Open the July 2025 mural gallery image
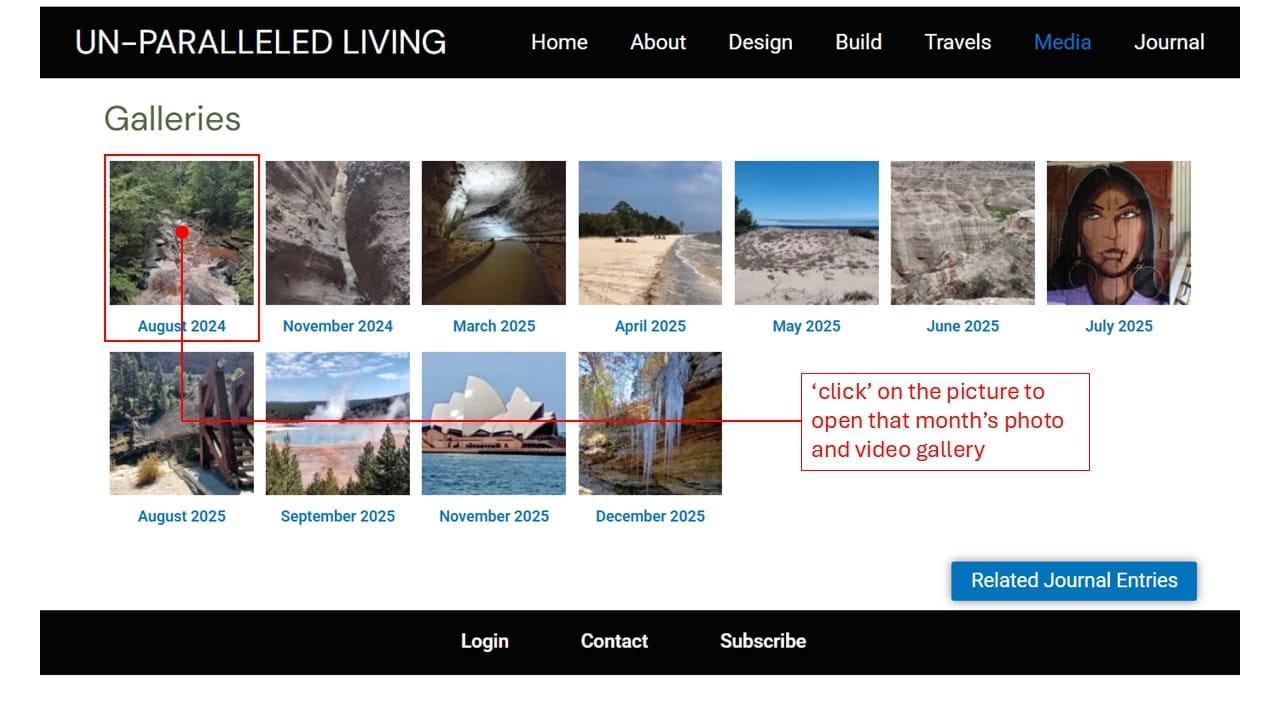The image size is (1280, 720). pyautogui.click(x=1118, y=232)
